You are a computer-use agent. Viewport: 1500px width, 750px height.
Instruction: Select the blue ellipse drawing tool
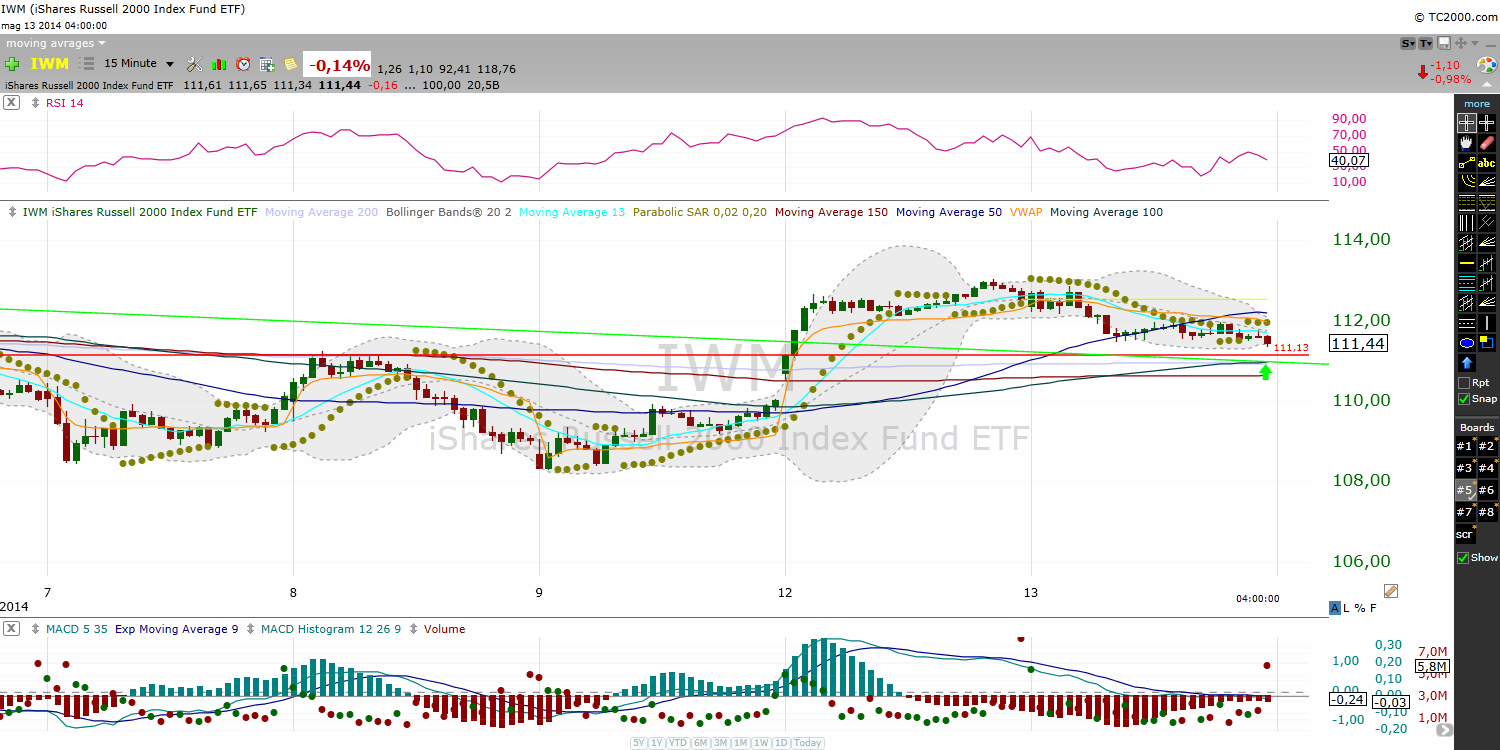1466,343
